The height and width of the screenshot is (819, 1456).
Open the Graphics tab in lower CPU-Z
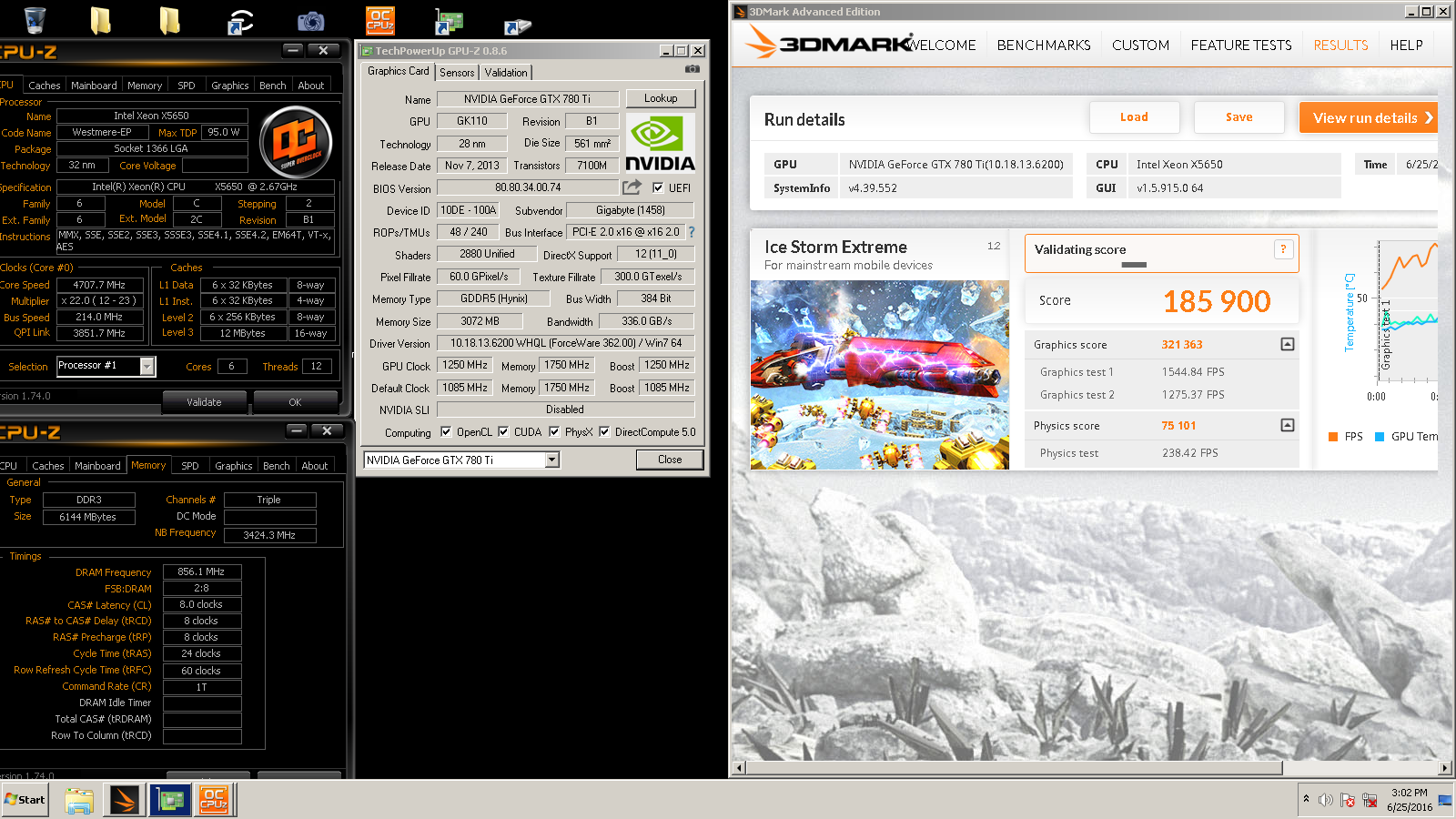pos(234,466)
